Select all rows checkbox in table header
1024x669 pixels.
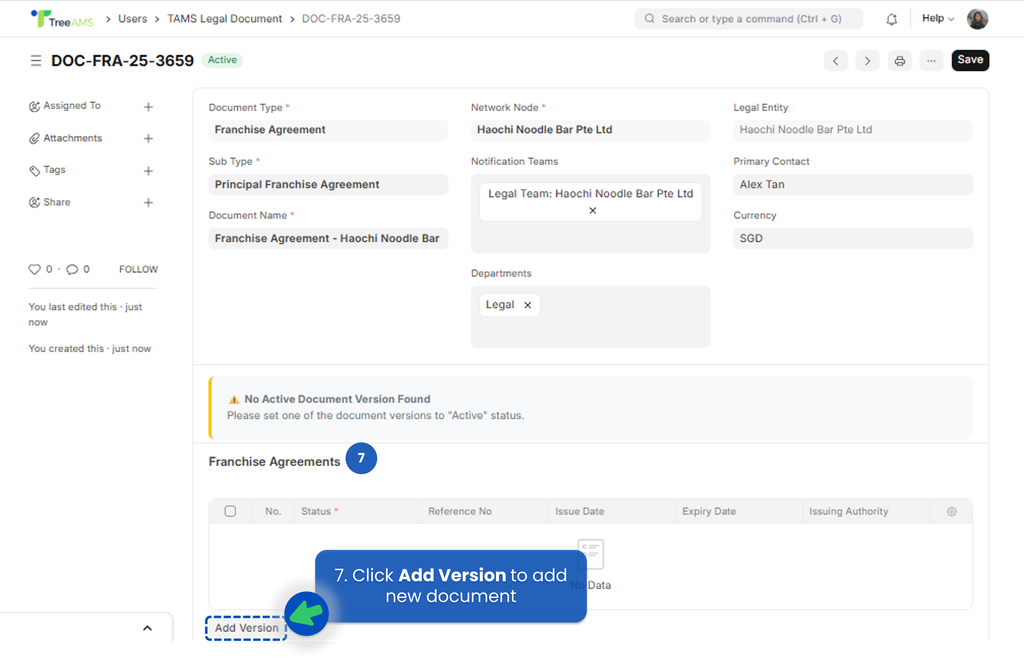tap(230, 511)
